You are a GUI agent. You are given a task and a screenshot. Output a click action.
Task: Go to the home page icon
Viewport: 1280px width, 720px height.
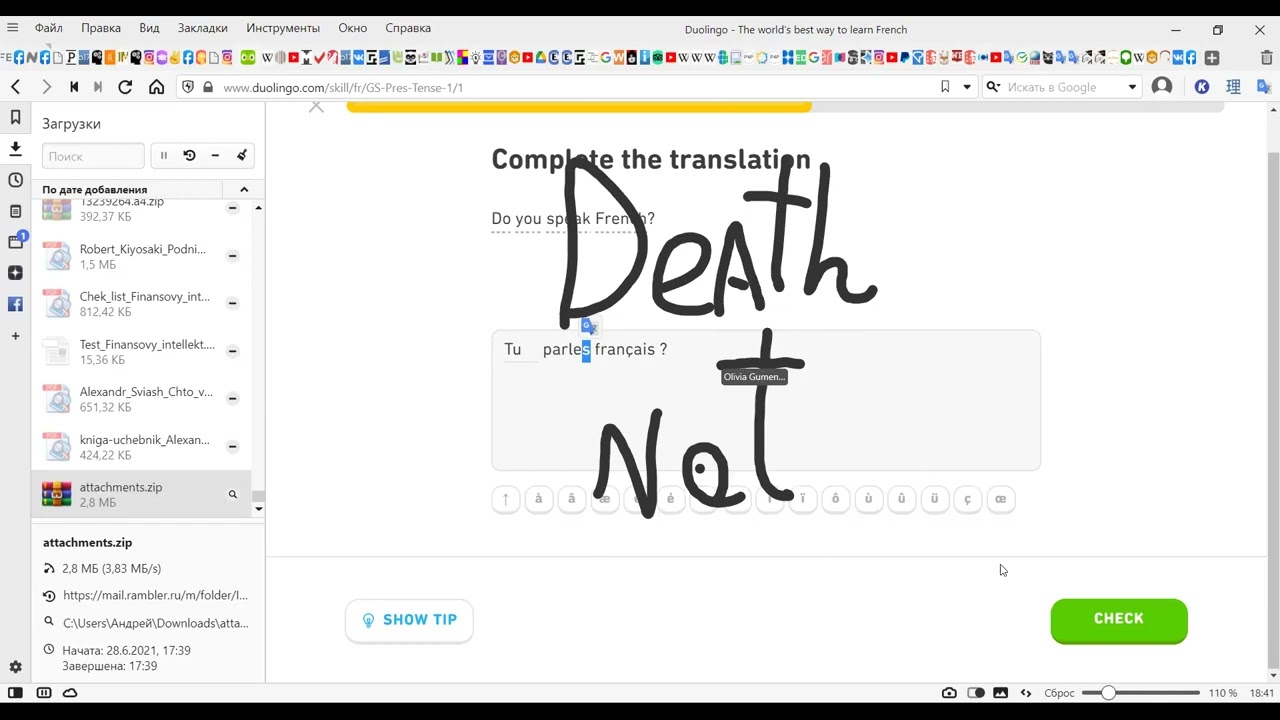point(156,87)
